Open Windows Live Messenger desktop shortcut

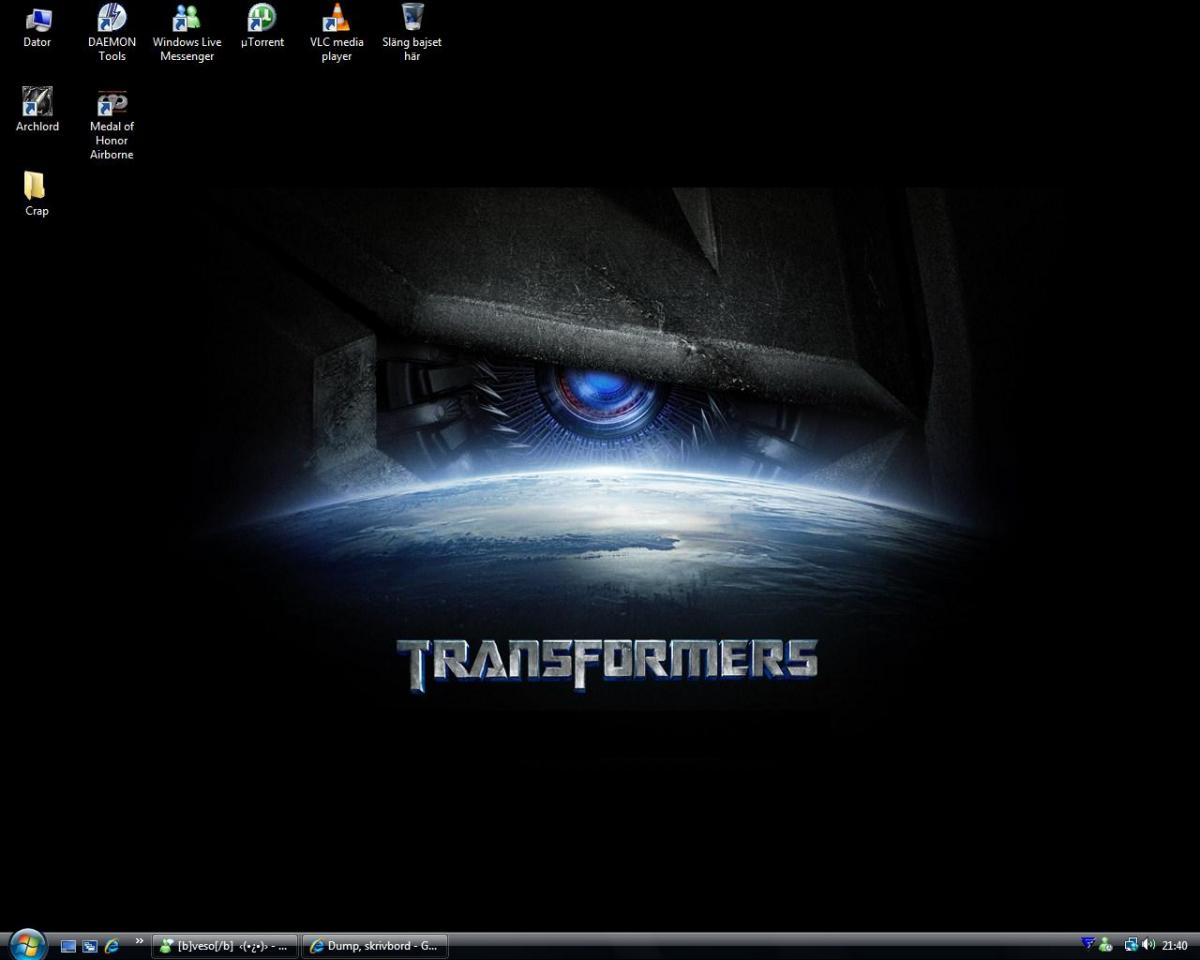[187, 33]
